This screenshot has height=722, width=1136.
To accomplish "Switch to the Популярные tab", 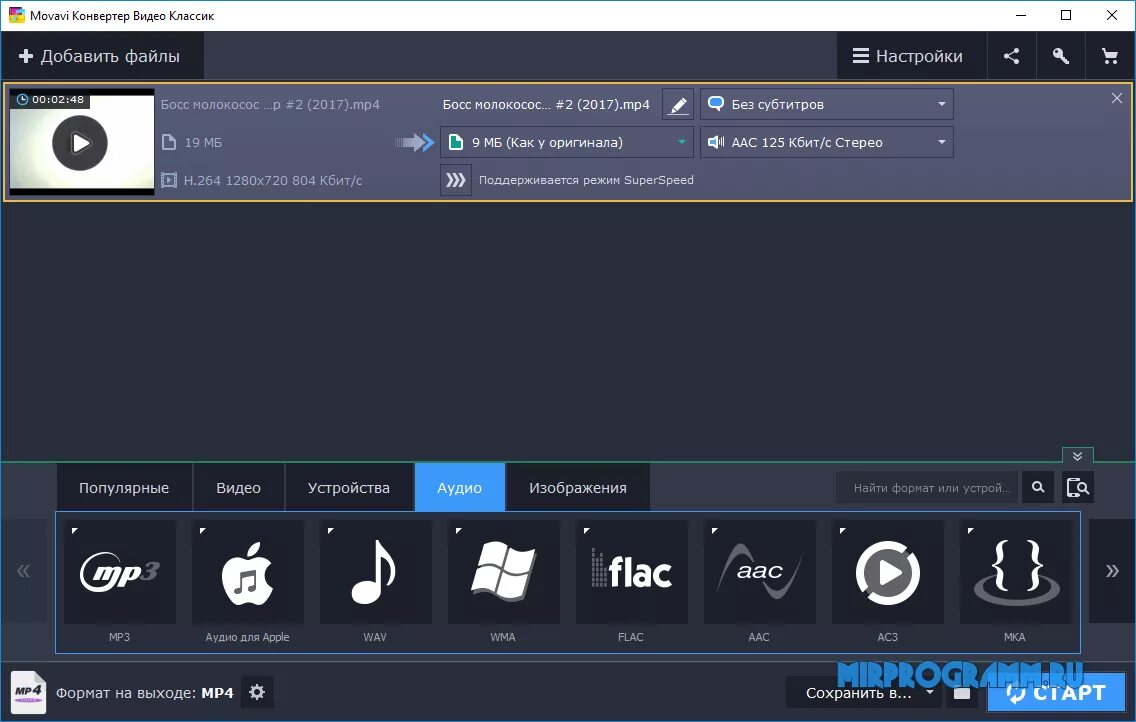I will [124, 487].
